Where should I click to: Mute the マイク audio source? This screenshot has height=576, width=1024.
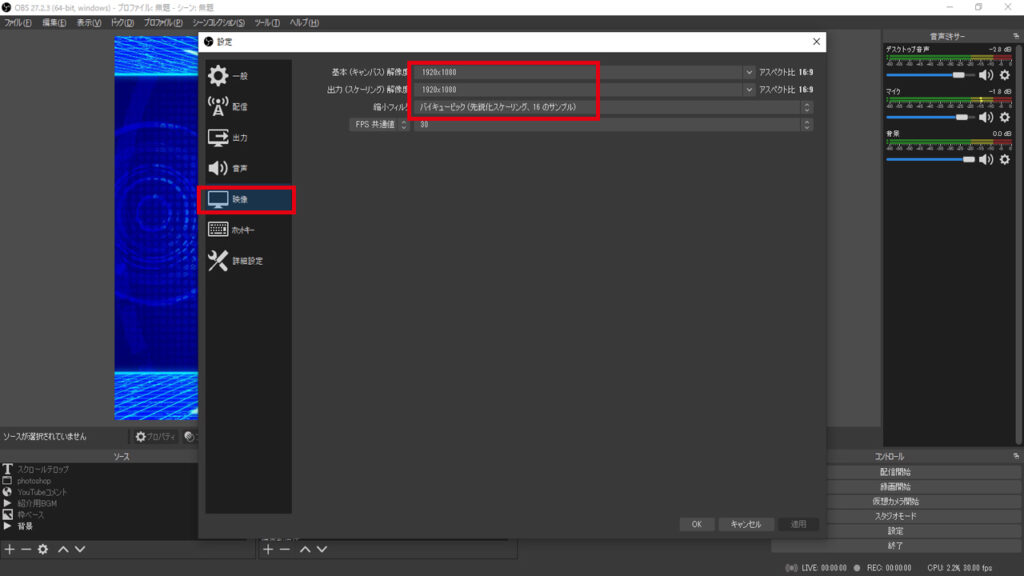coord(984,117)
